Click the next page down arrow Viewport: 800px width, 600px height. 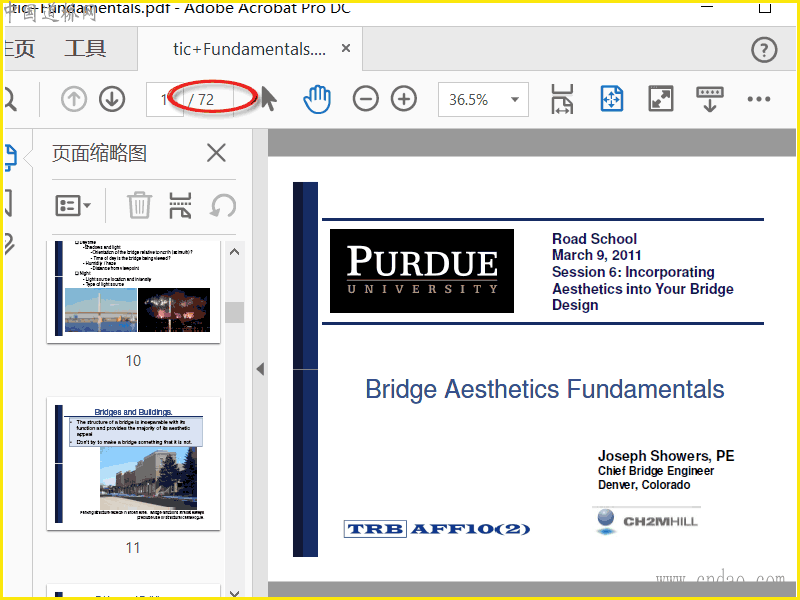point(112,99)
